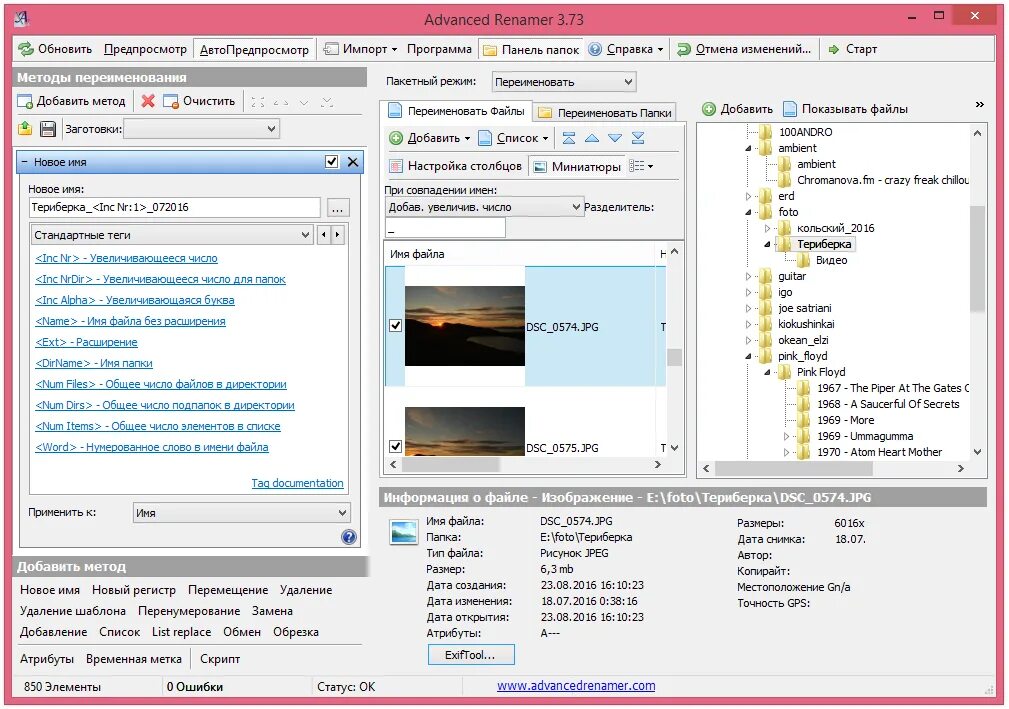Viewport: 1009px width, 709px height.
Task: Click the Обновить refresh toolbar button
Action: pyautogui.click(x=55, y=49)
